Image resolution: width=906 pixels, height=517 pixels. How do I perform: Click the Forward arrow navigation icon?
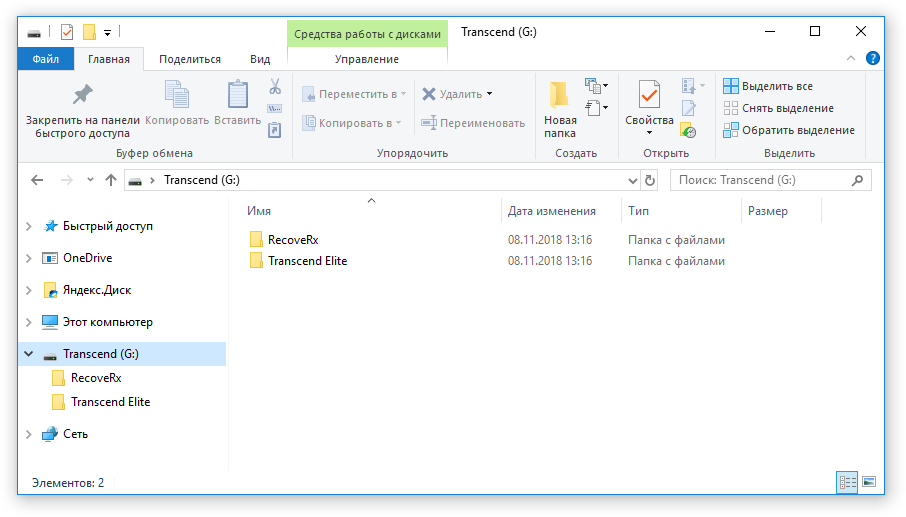67,180
